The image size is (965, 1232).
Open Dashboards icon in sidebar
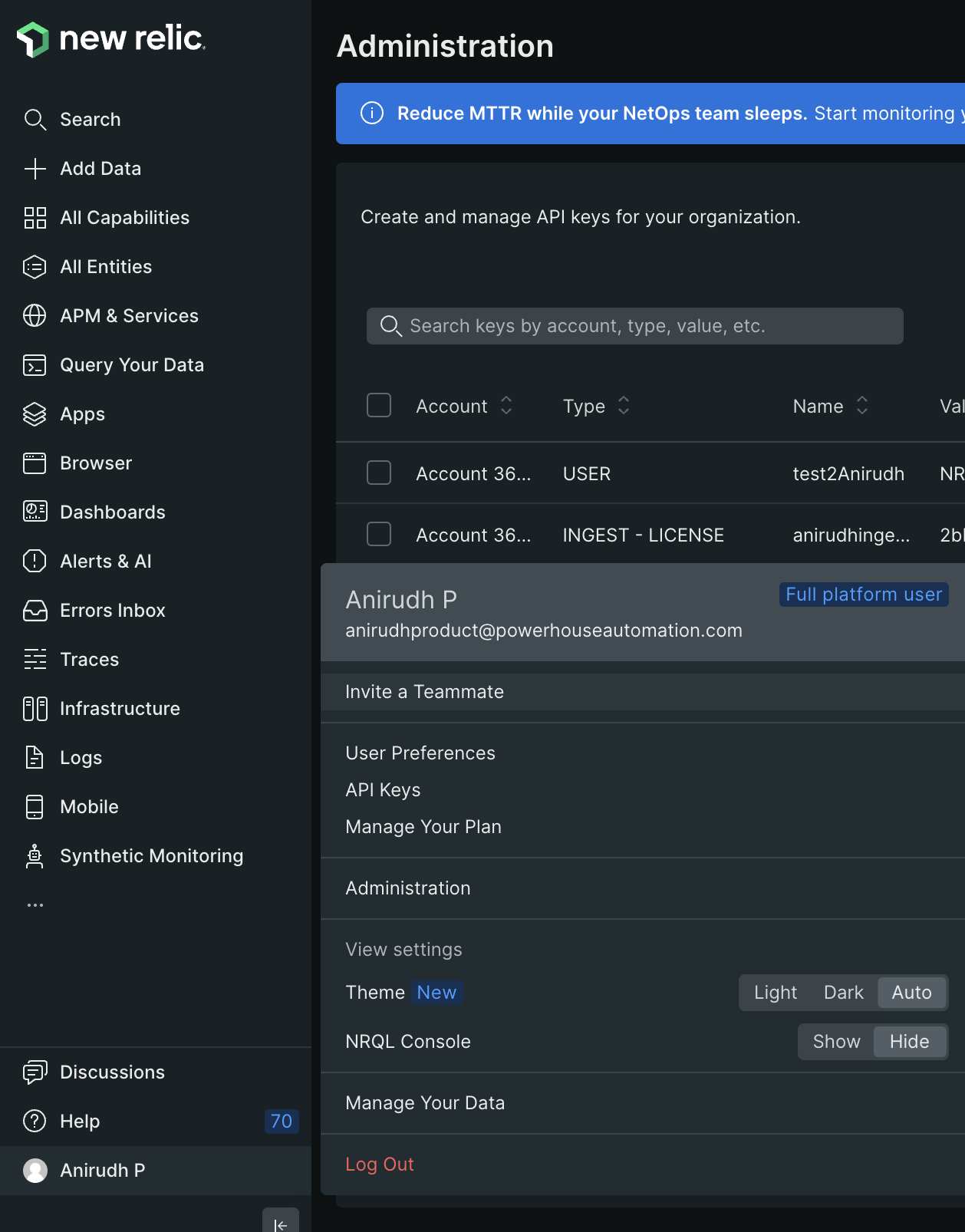pyautogui.click(x=35, y=512)
